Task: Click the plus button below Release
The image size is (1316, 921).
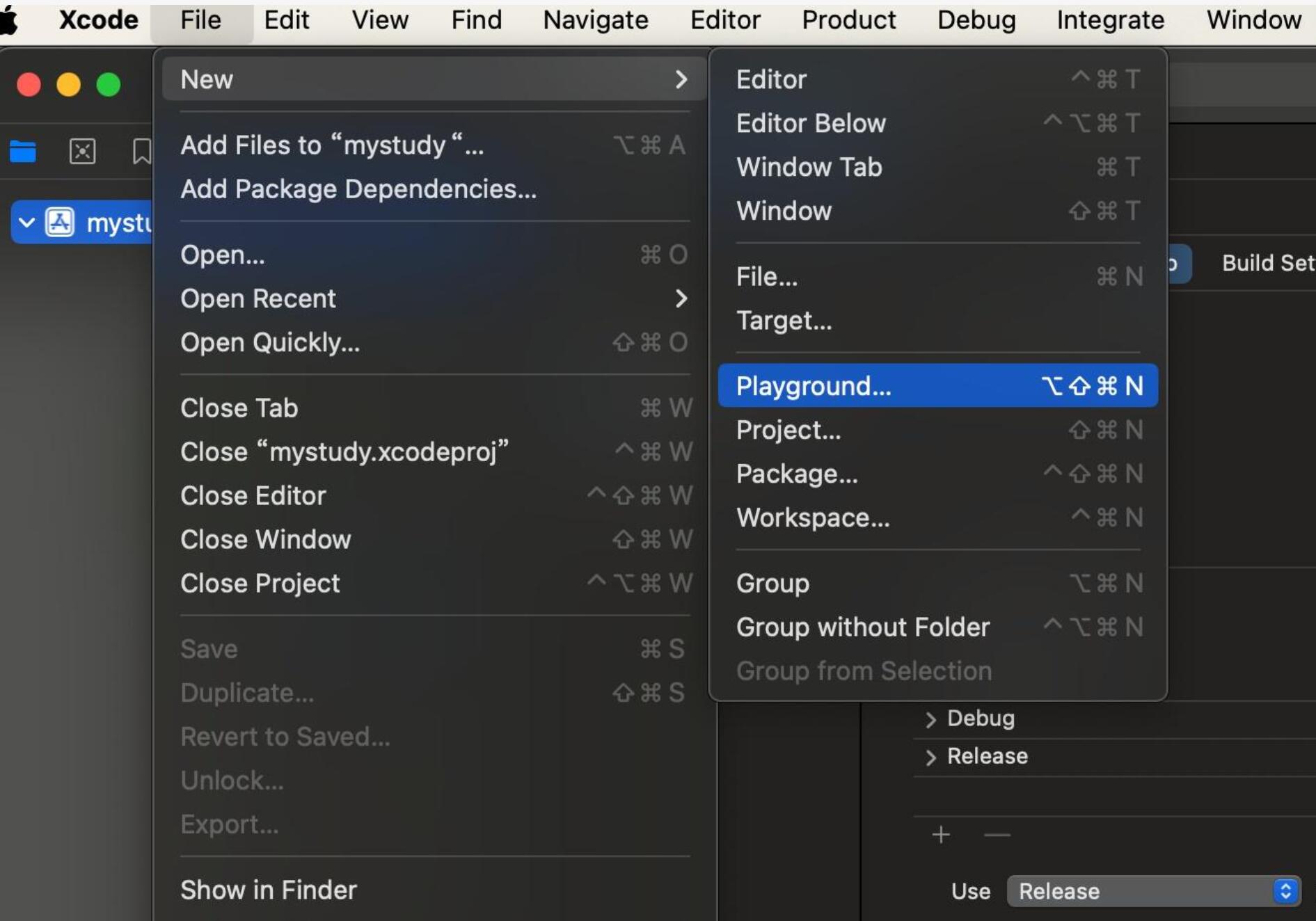Action: (941, 834)
